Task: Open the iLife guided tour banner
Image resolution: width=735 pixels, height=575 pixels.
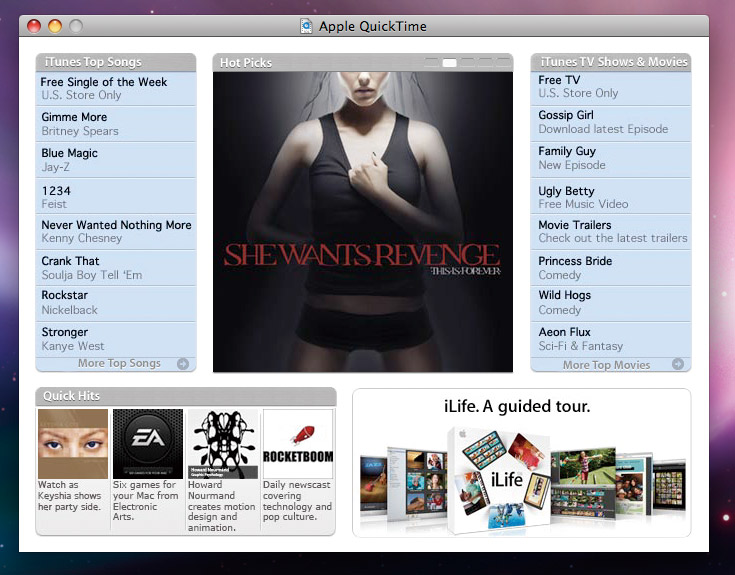Action: click(x=521, y=463)
